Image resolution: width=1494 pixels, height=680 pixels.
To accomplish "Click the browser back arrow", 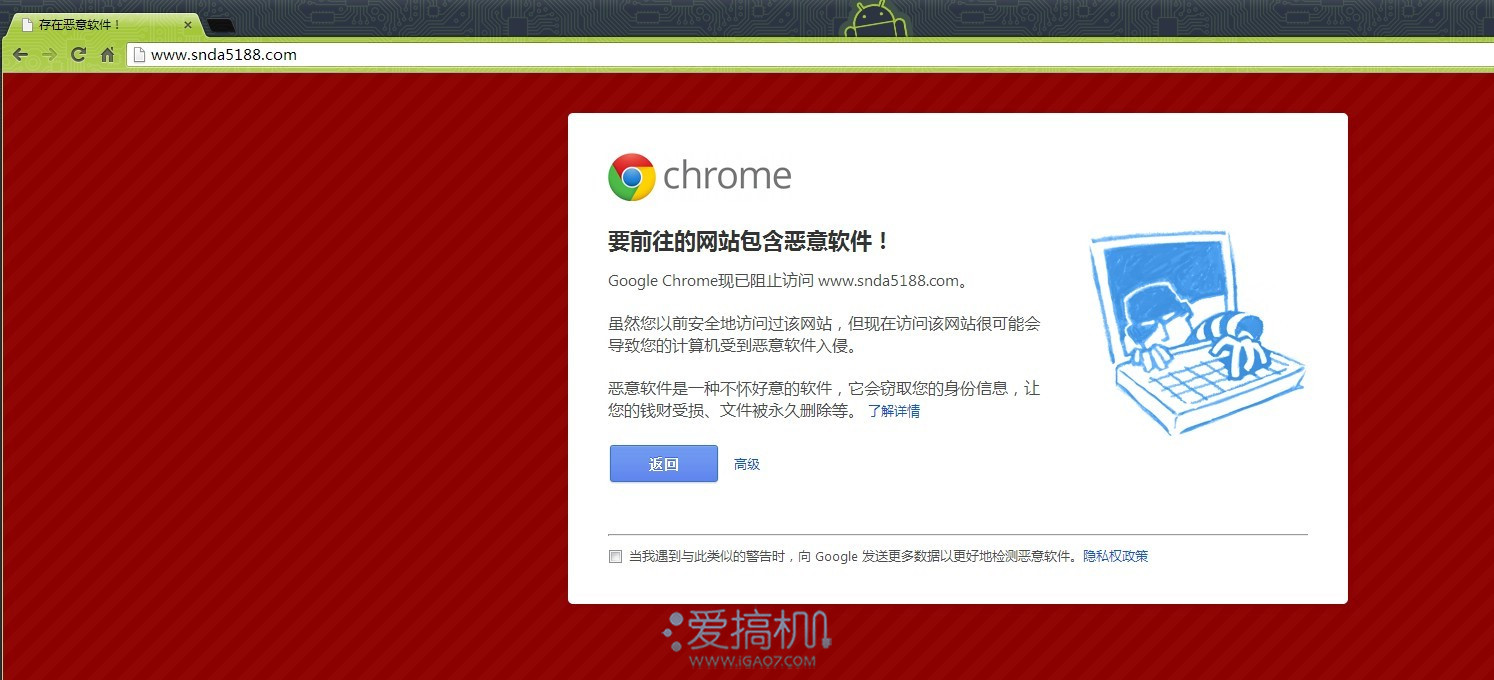I will 20,54.
